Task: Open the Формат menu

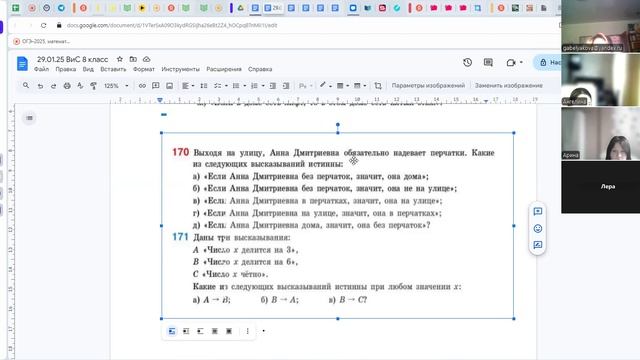Action: point(144,69)
